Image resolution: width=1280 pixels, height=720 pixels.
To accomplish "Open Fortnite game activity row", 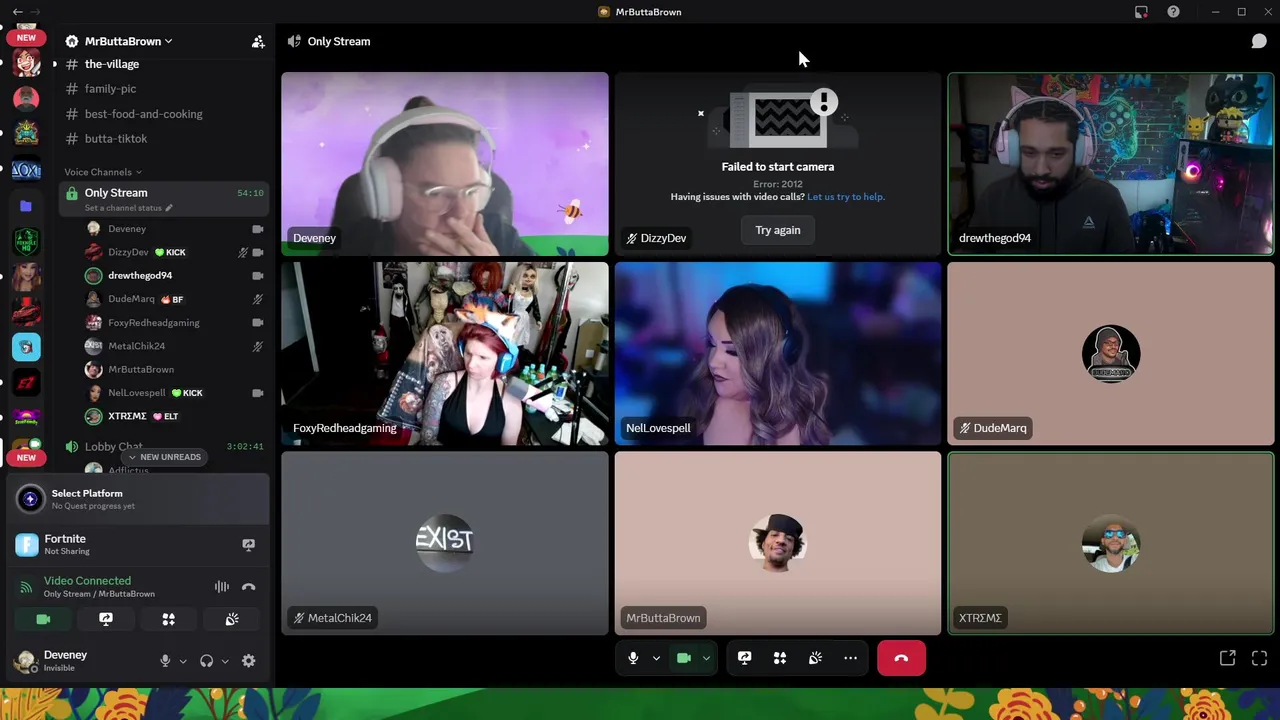I will tap(137, 544).
